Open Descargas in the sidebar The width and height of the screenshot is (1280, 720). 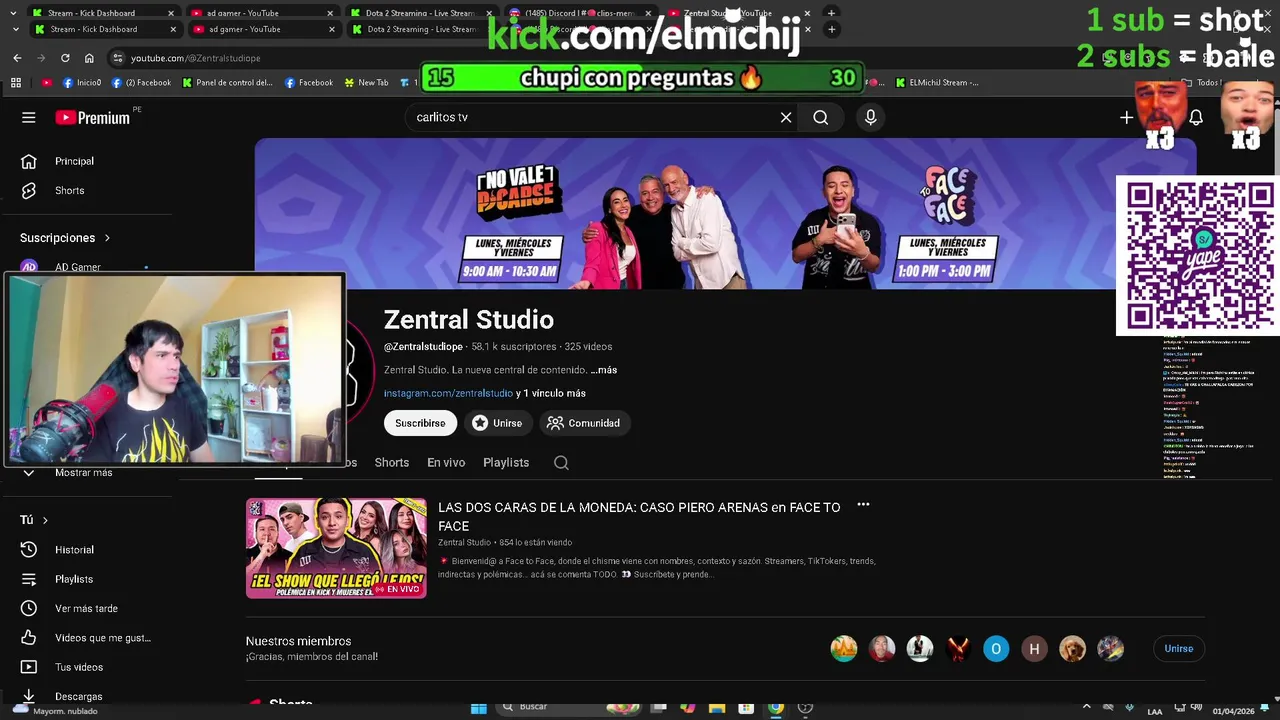coord(79,696)
